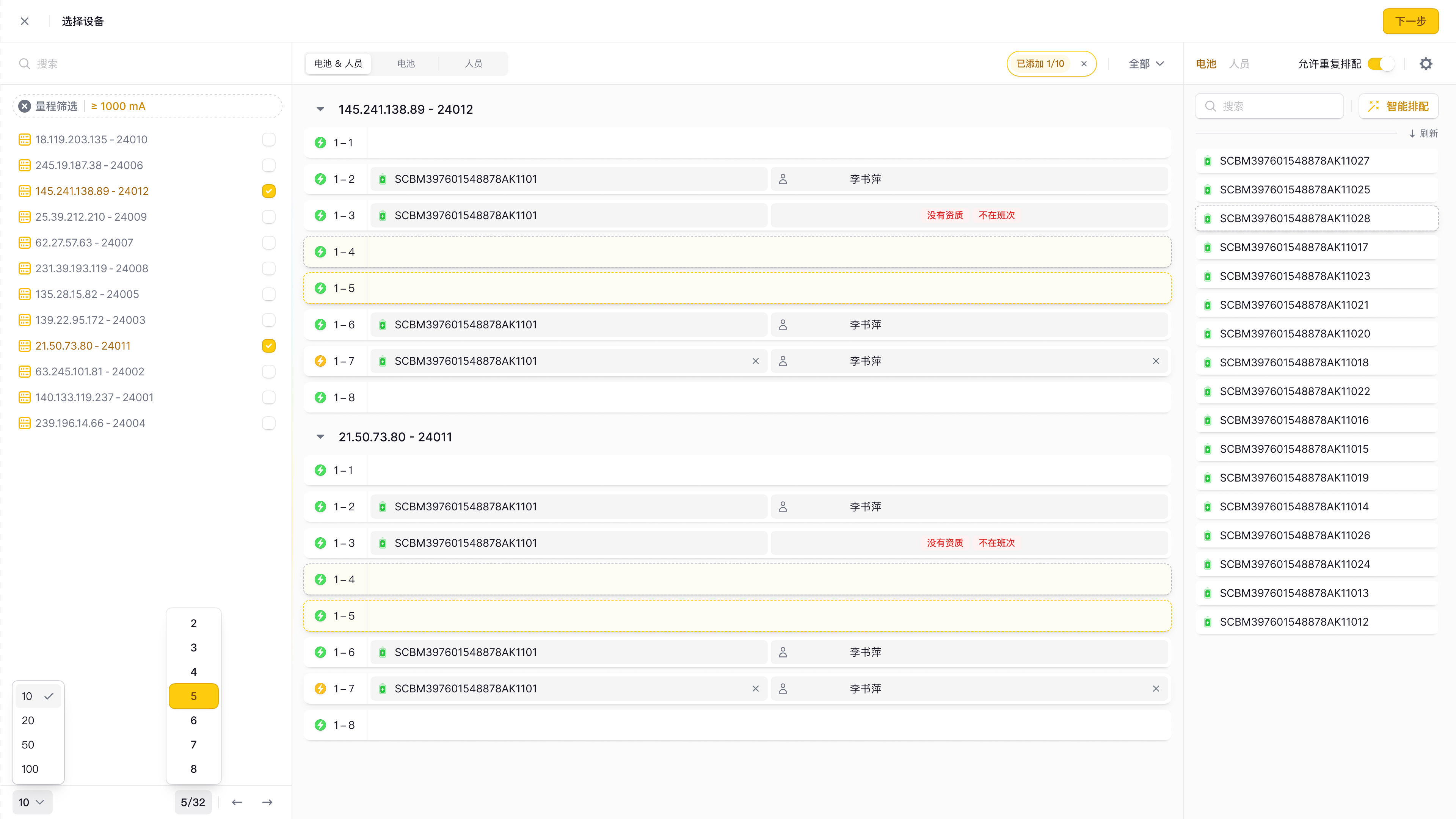Switch to the 人员 tab in center panel
The image size is (1456, 819).
474,64
